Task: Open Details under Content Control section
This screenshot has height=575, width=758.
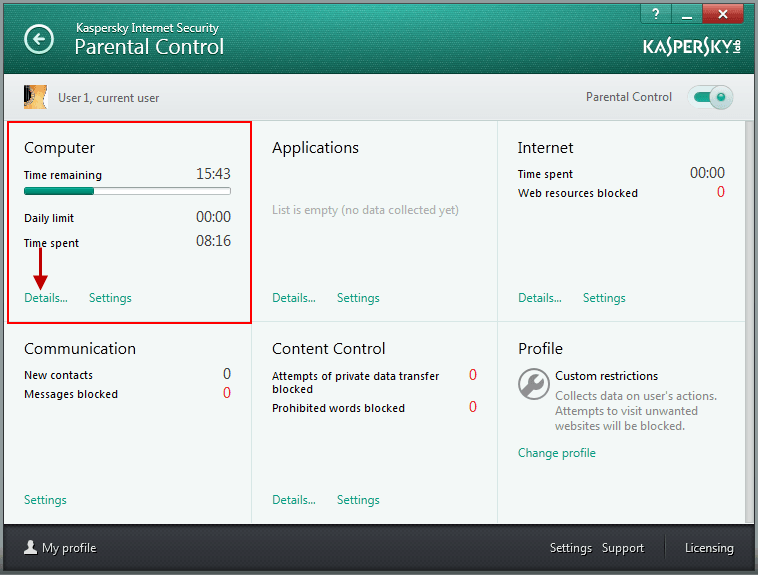Action: pos(294,500)
